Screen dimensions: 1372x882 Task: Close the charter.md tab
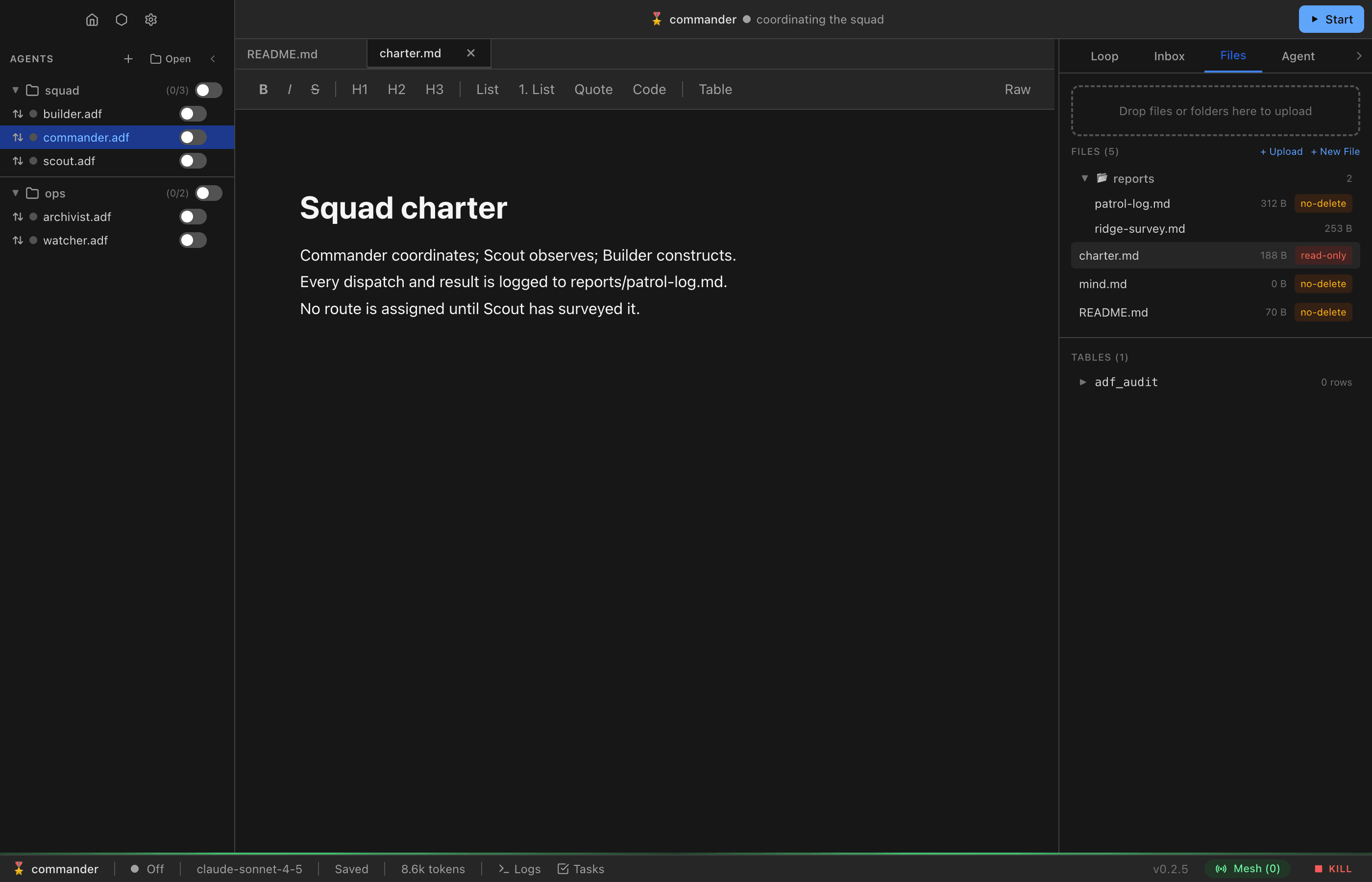(471, 53)
